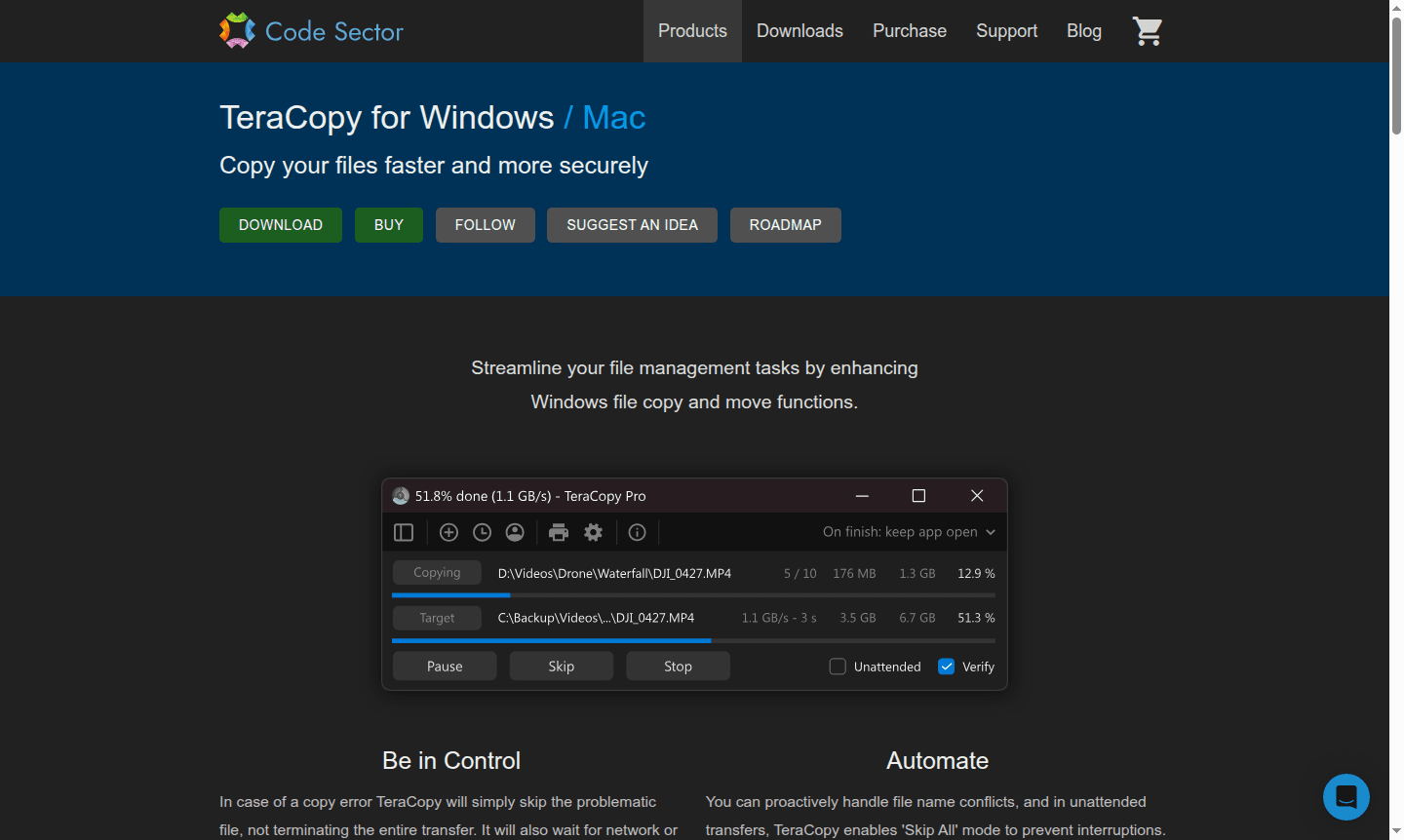Click the add new transfer plus icon
The image size is (1404, 840).
click(448, 532)
